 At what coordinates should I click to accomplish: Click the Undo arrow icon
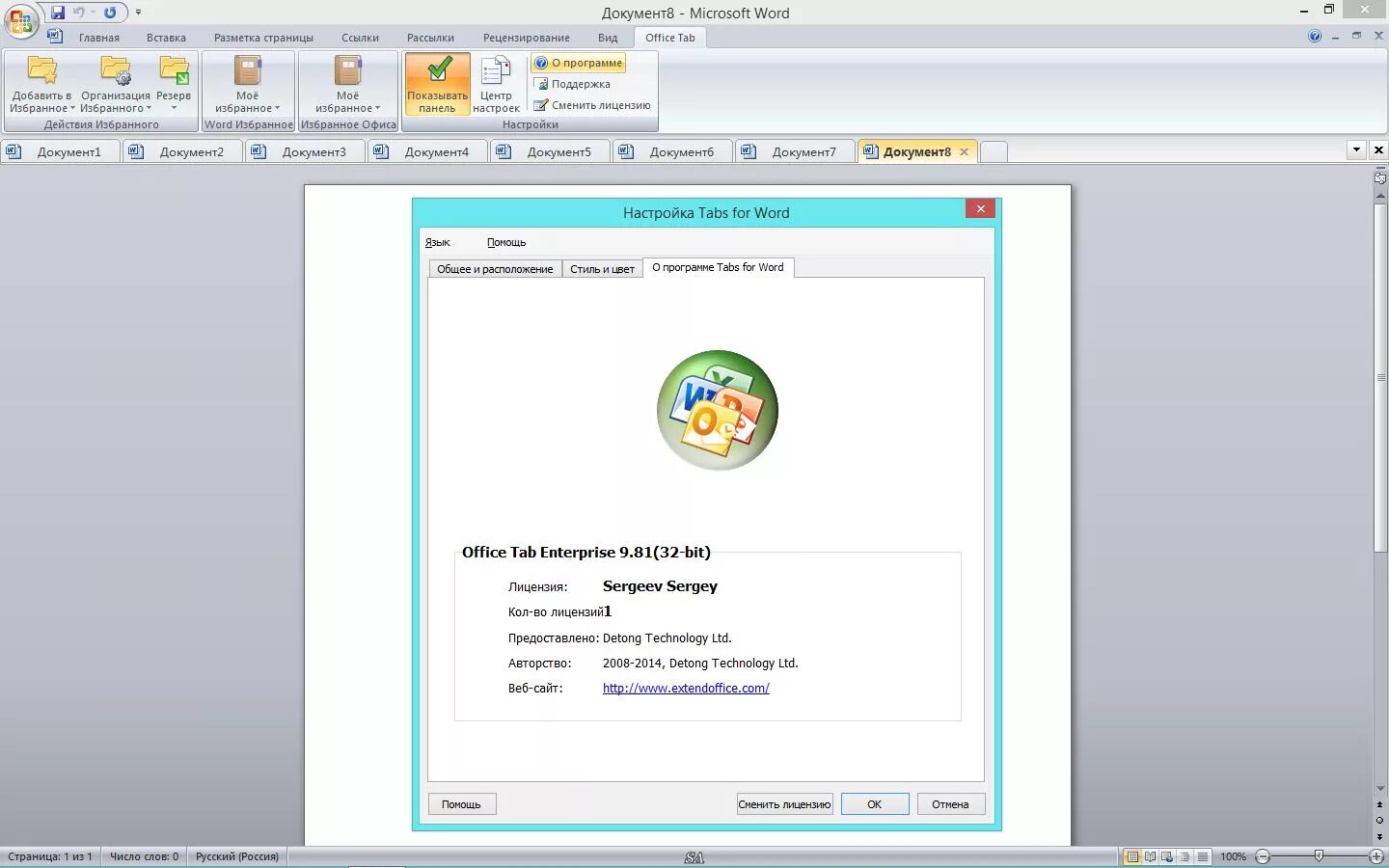[x=79, y=13]
